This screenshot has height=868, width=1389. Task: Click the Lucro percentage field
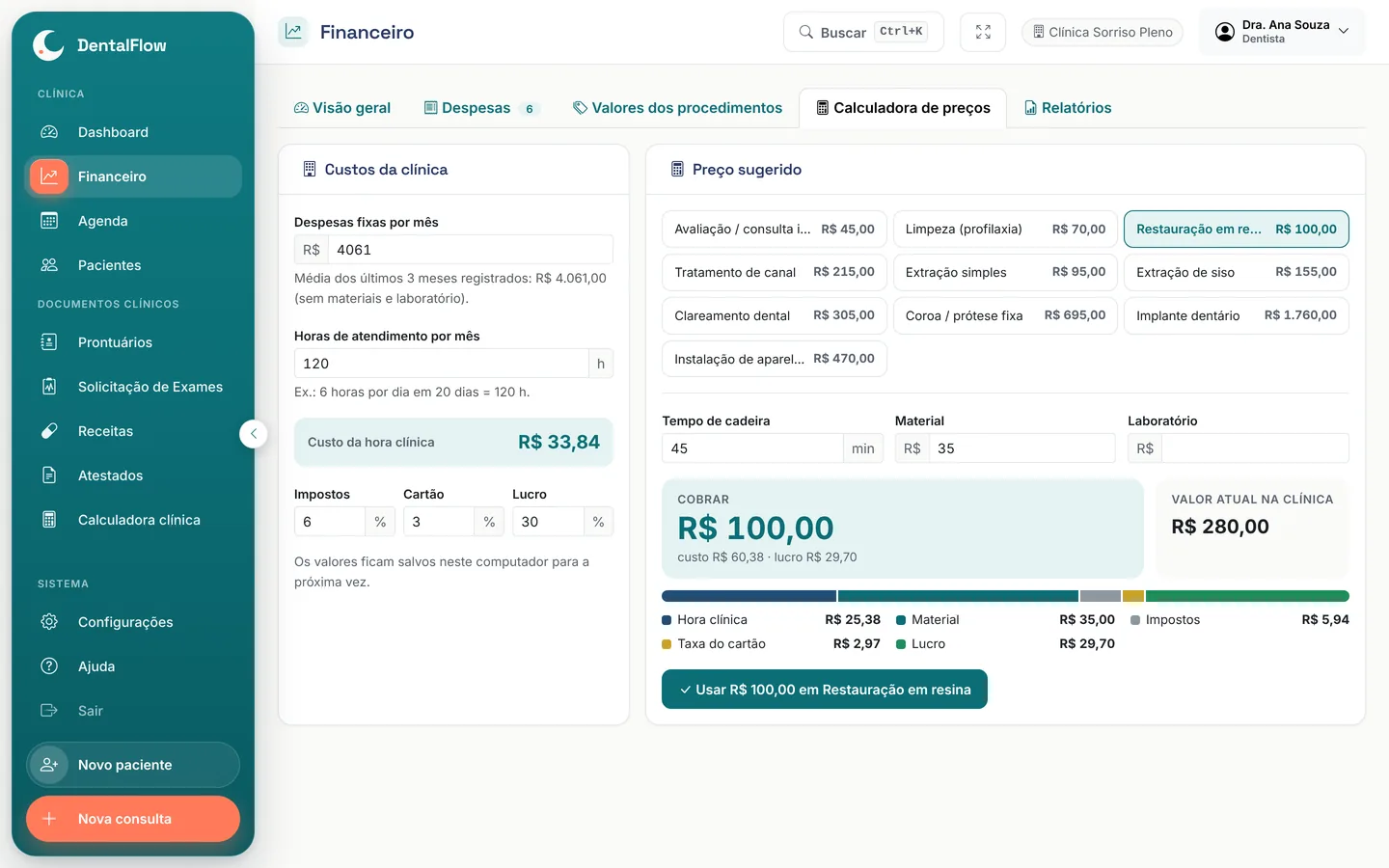coord(548,522)
